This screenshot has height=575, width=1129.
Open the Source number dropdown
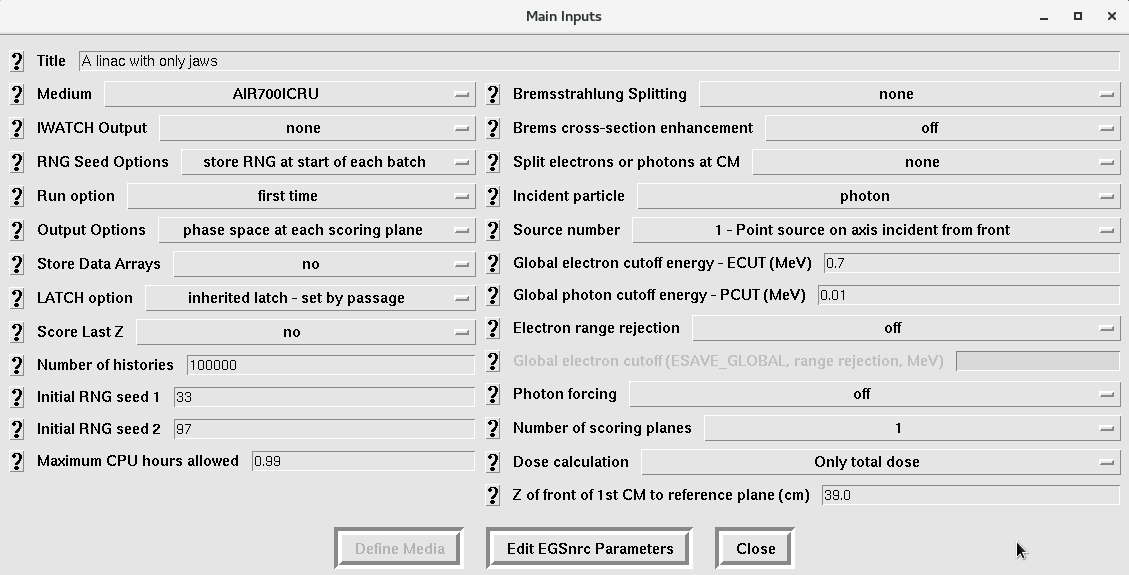pos(876,230)
